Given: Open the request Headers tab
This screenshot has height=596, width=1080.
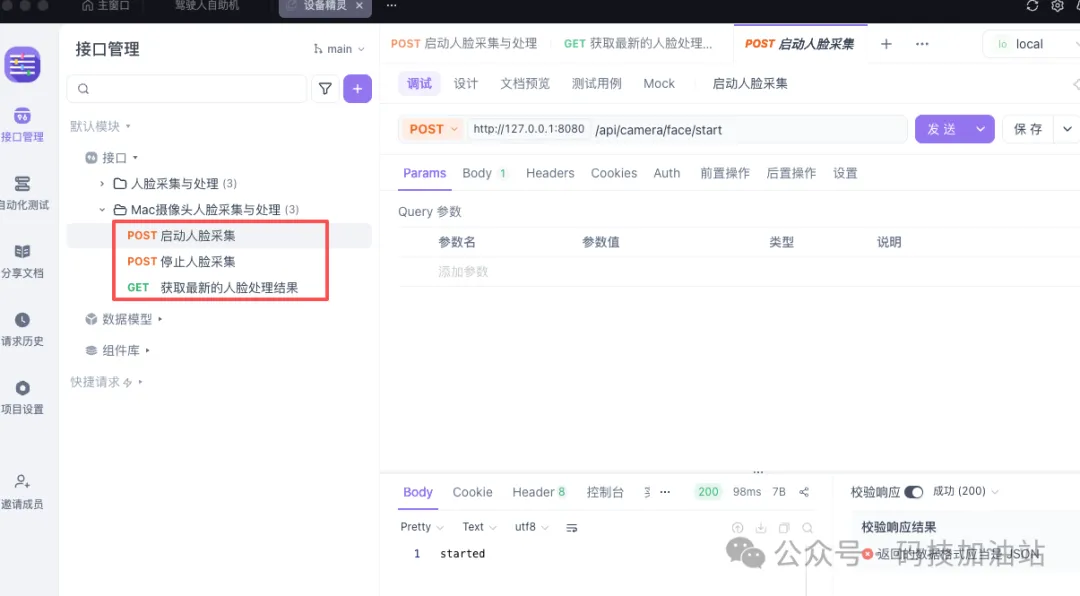Looking at the screenshot, I should click(x=550, y=173).
